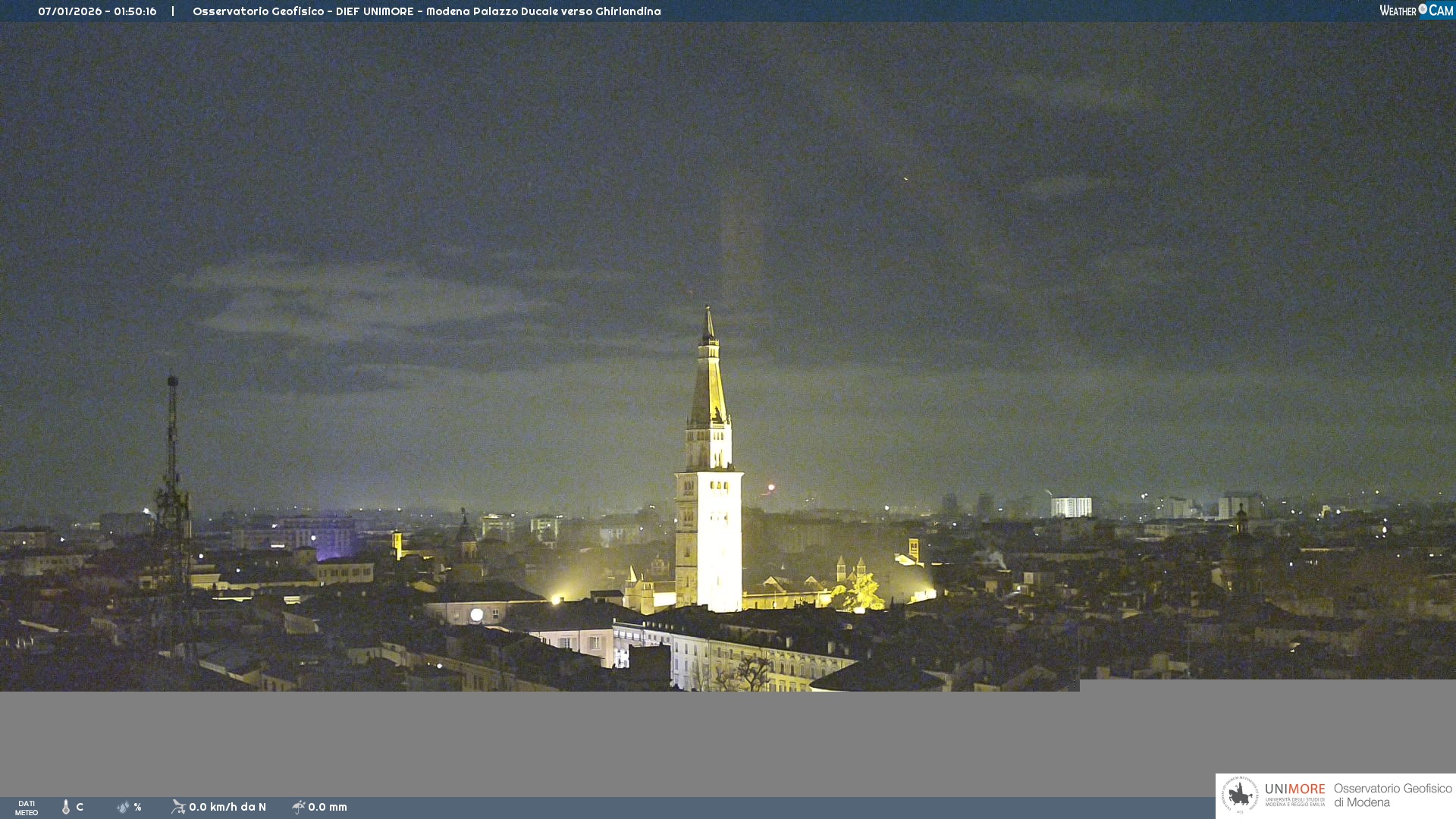
Task: Click the thermometer temperature icon
Action: click(x=66, y=807)
